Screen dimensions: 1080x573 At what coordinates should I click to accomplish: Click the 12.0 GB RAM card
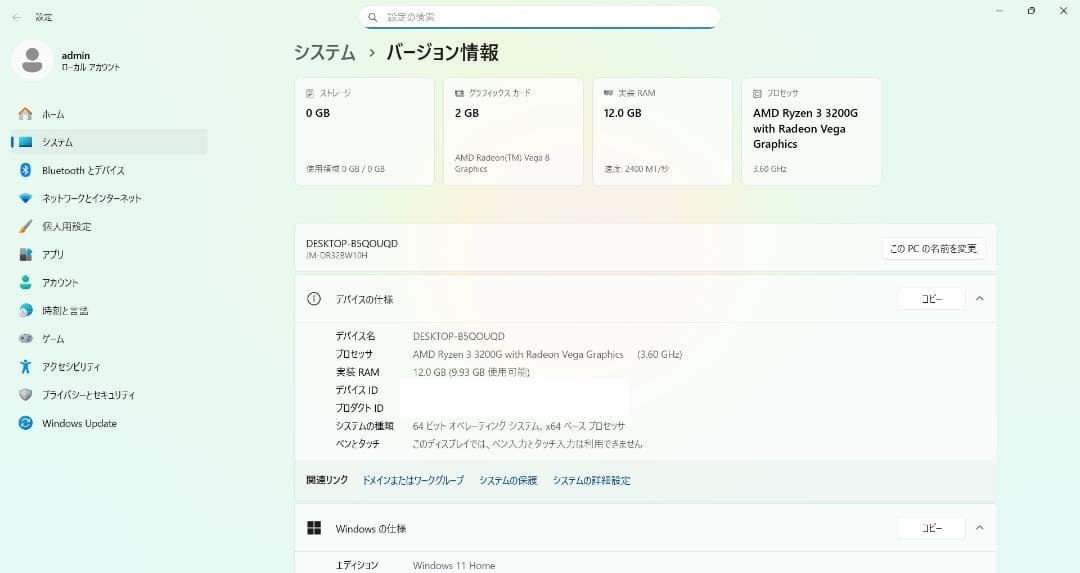663,131
